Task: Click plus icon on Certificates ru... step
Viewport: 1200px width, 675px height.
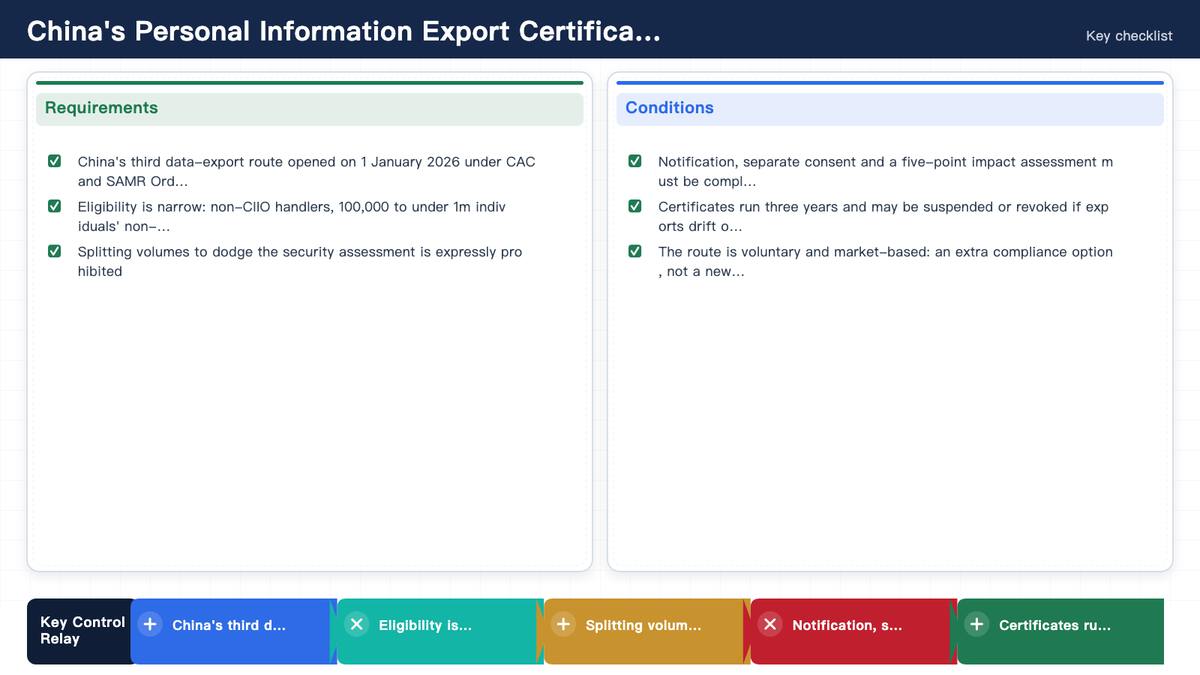Action: [x=977, y=624]
